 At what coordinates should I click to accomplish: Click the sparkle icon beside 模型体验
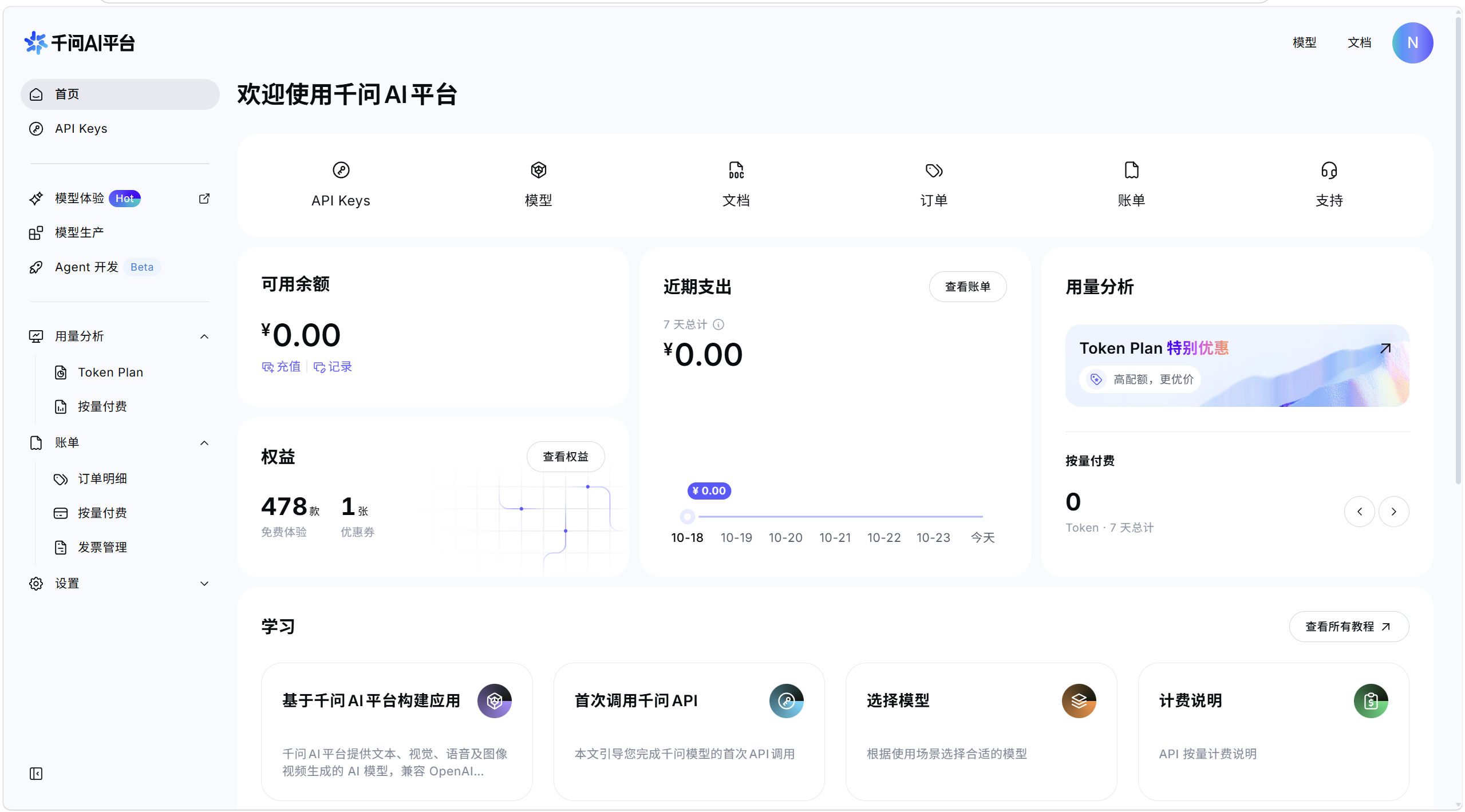coord(36,198)
